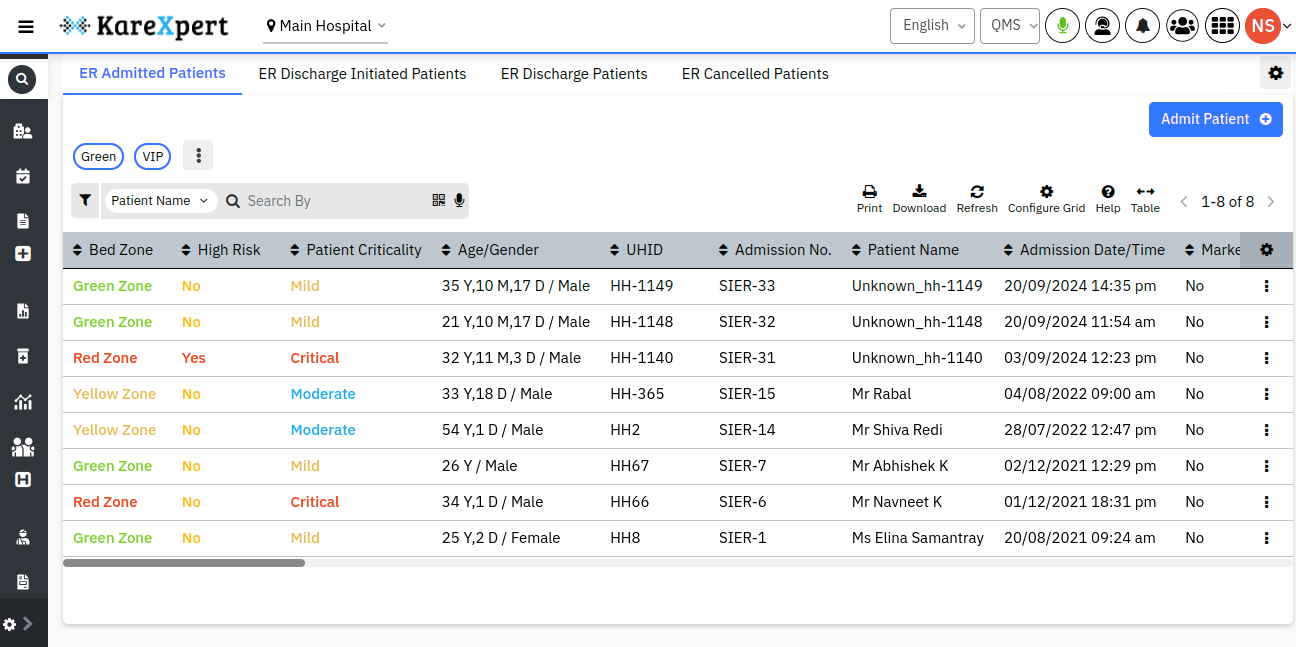Open the apps grid icon in header
This screenshot has height=647, width=1296.
(x=1222, y=25)
